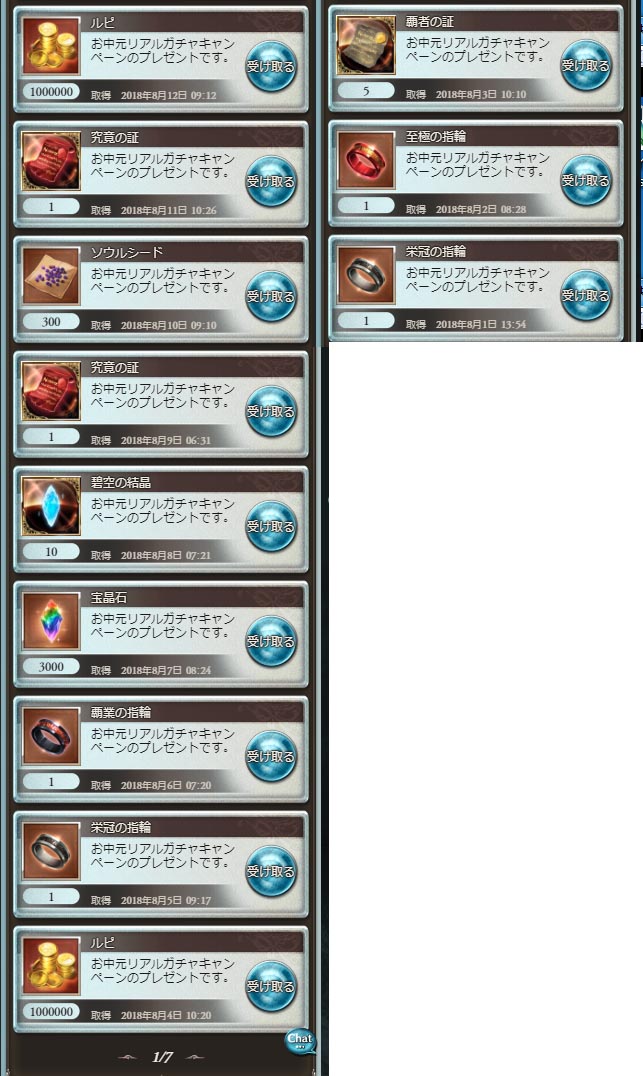Click the gold coins icon dated August 12

[51, 46]
